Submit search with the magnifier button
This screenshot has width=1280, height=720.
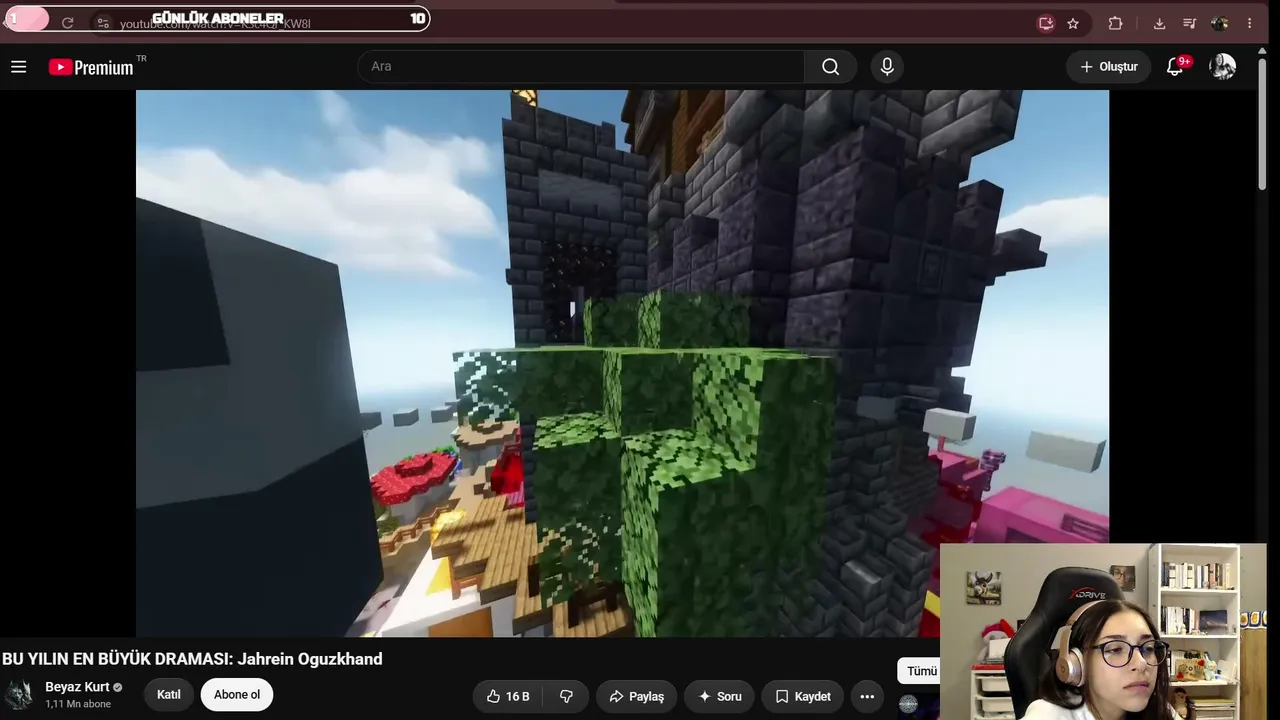point(830,67)
